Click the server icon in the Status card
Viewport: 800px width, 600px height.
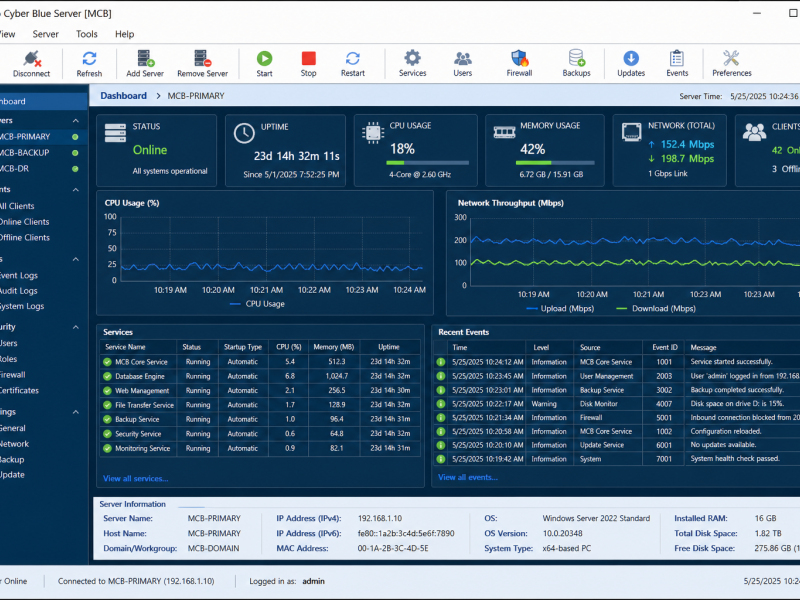(115, 133)
